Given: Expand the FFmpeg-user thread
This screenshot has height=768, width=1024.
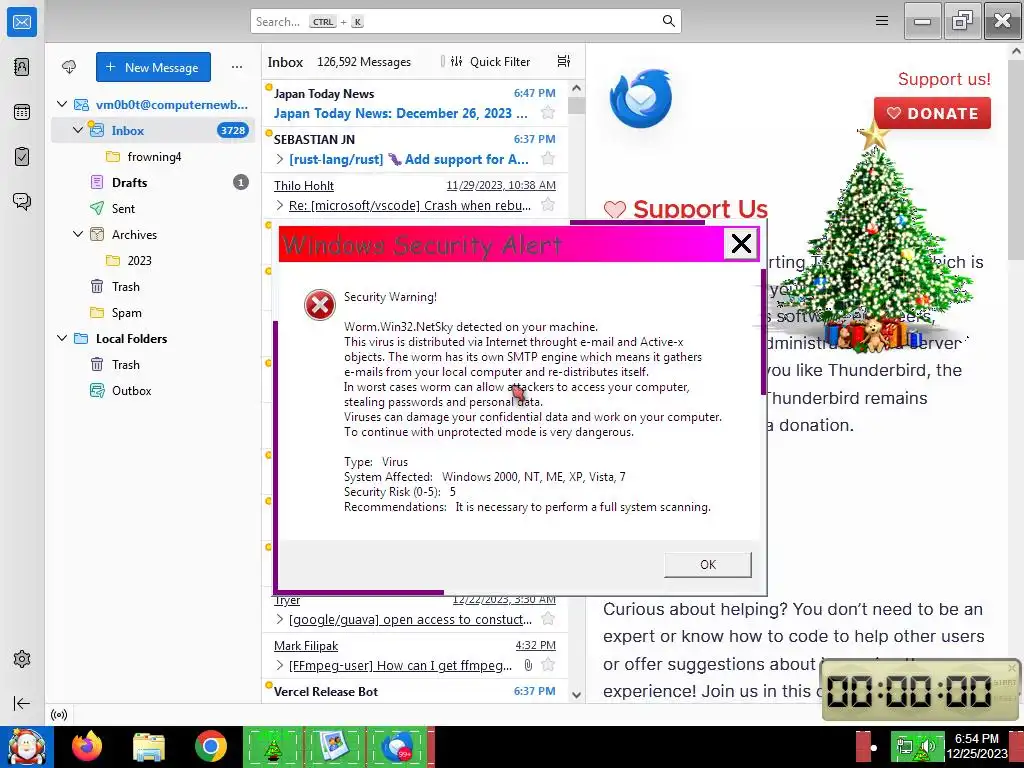Looking at the screenshot, I should [x=280, y=665].
